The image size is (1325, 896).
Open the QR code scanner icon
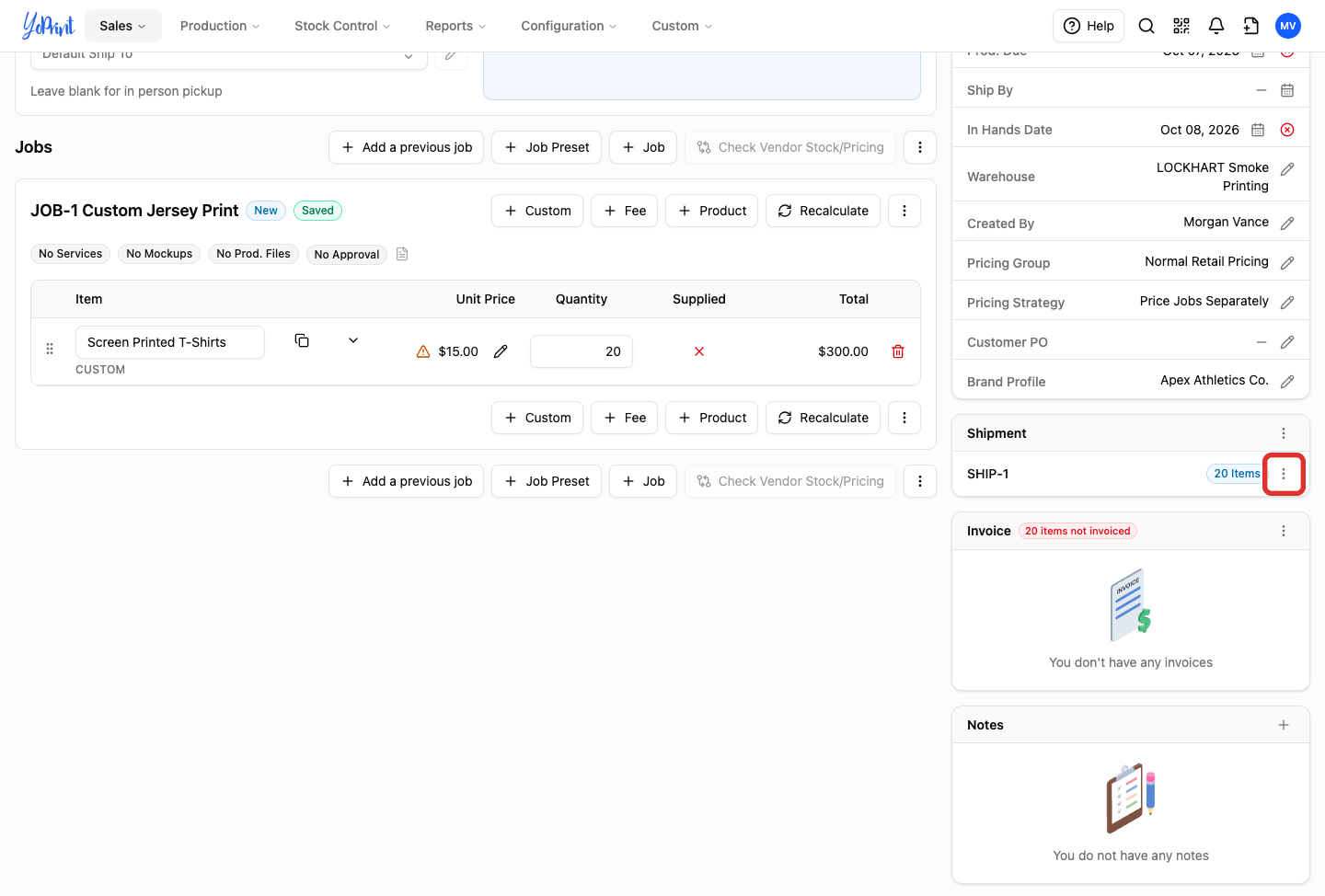(1181, 26)
